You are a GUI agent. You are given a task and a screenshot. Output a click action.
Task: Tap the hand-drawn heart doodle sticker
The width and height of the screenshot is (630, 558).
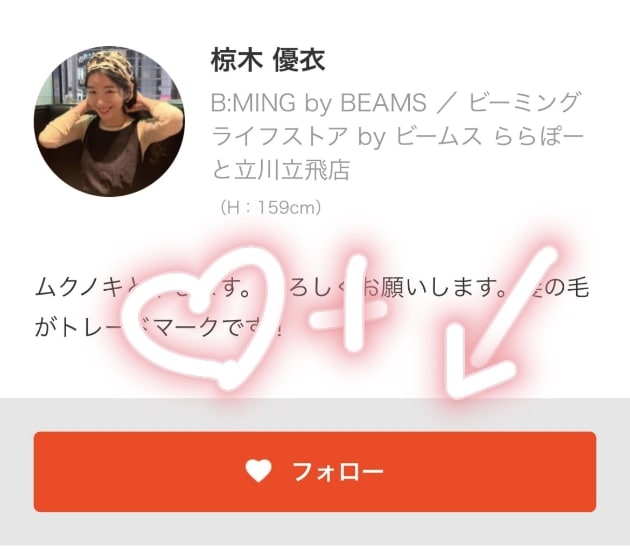pos(206,319)
